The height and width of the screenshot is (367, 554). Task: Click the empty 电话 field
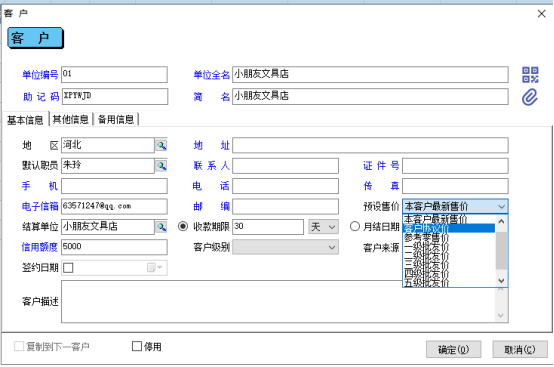(285, 186)
